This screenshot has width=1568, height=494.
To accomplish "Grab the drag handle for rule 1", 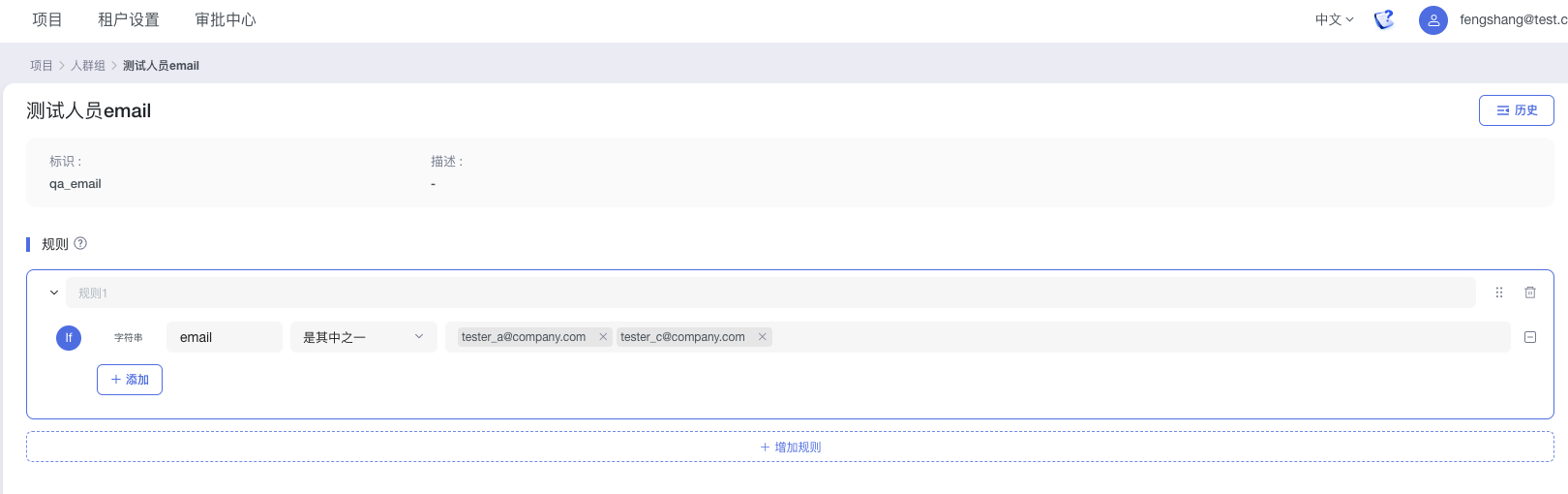I will pyautogui.click(x=1499, y=293).
